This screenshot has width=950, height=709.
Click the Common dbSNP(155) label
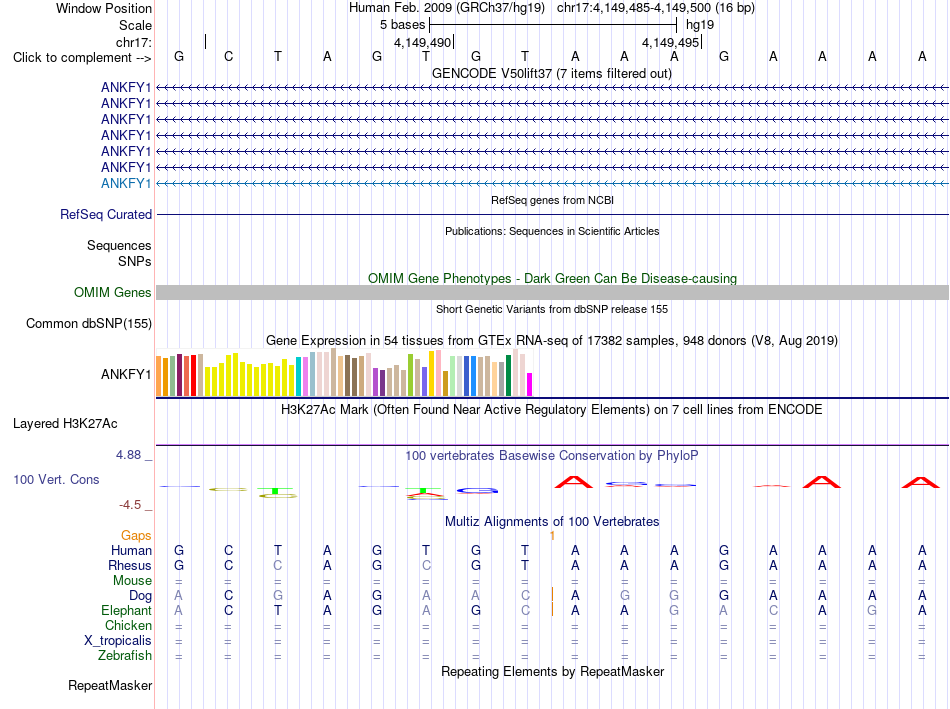click(x=89, y=324)
